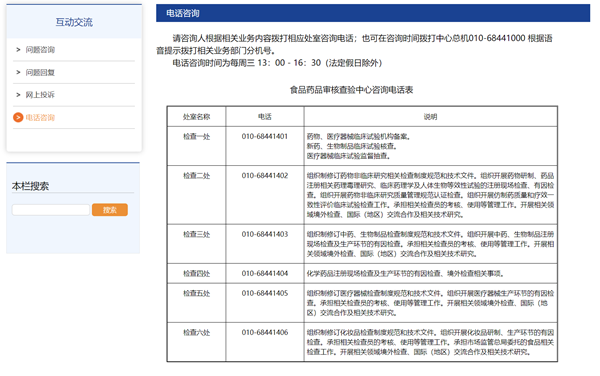Click the 互动交流 sidebar heading

tap(74, 22)
